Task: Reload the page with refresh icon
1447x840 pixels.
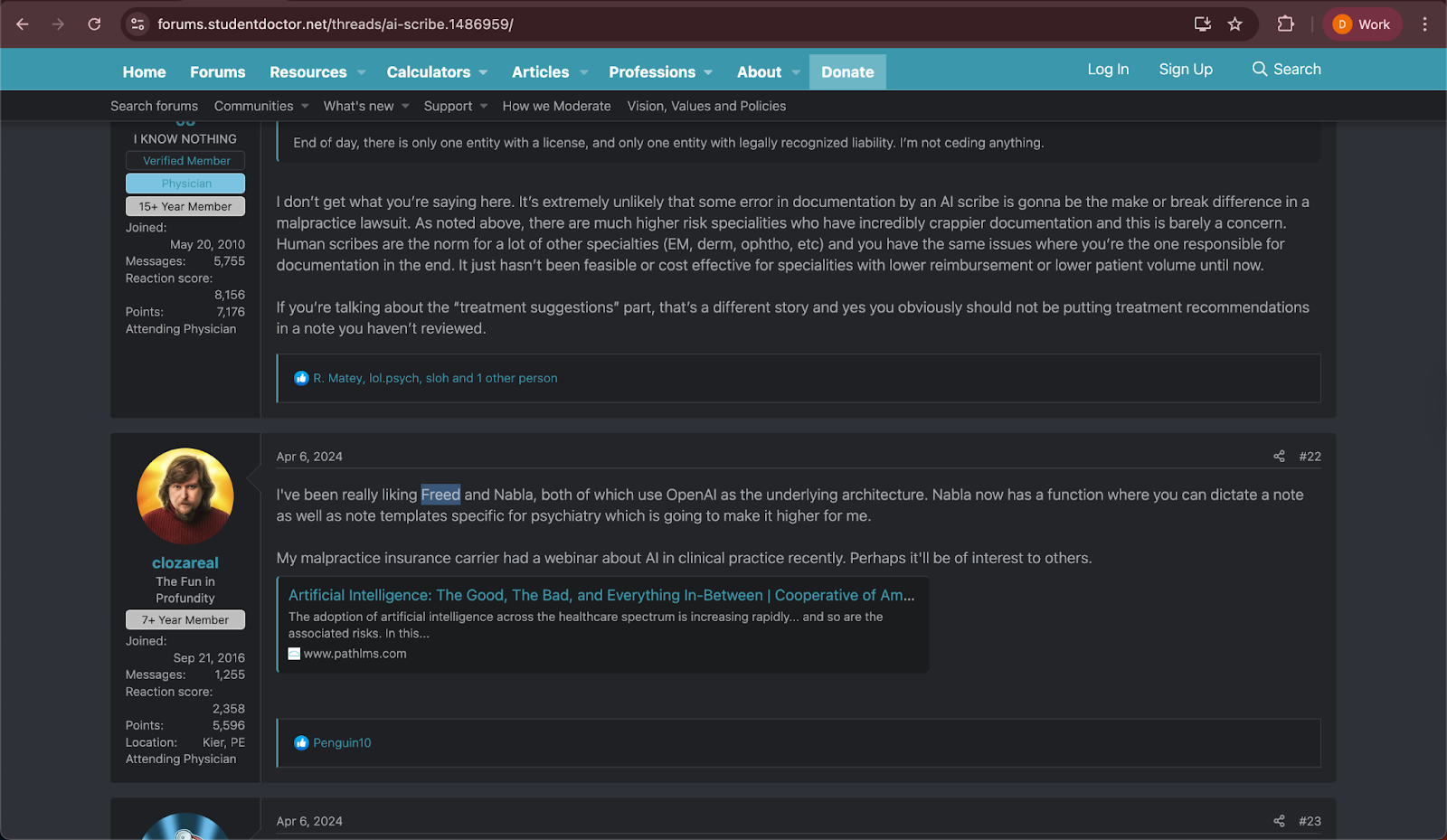Action: coord(94,24)
